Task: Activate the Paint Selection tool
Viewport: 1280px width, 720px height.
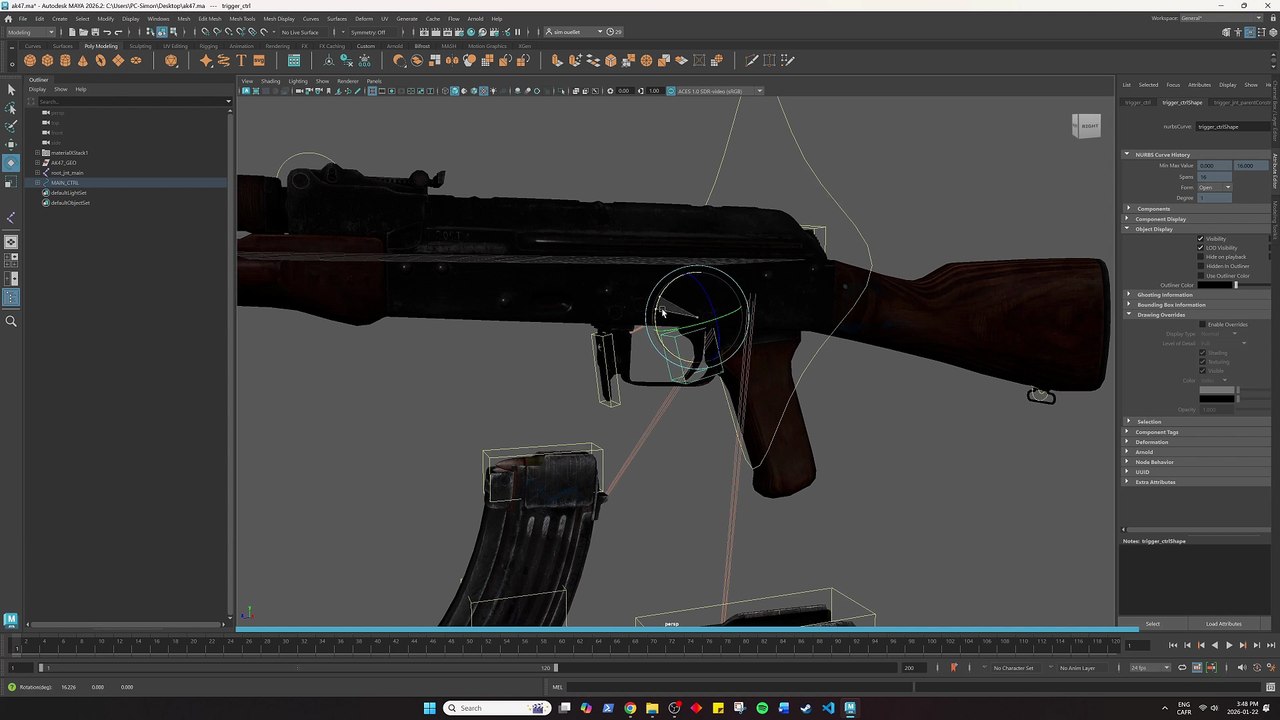Action: point(11,127)
